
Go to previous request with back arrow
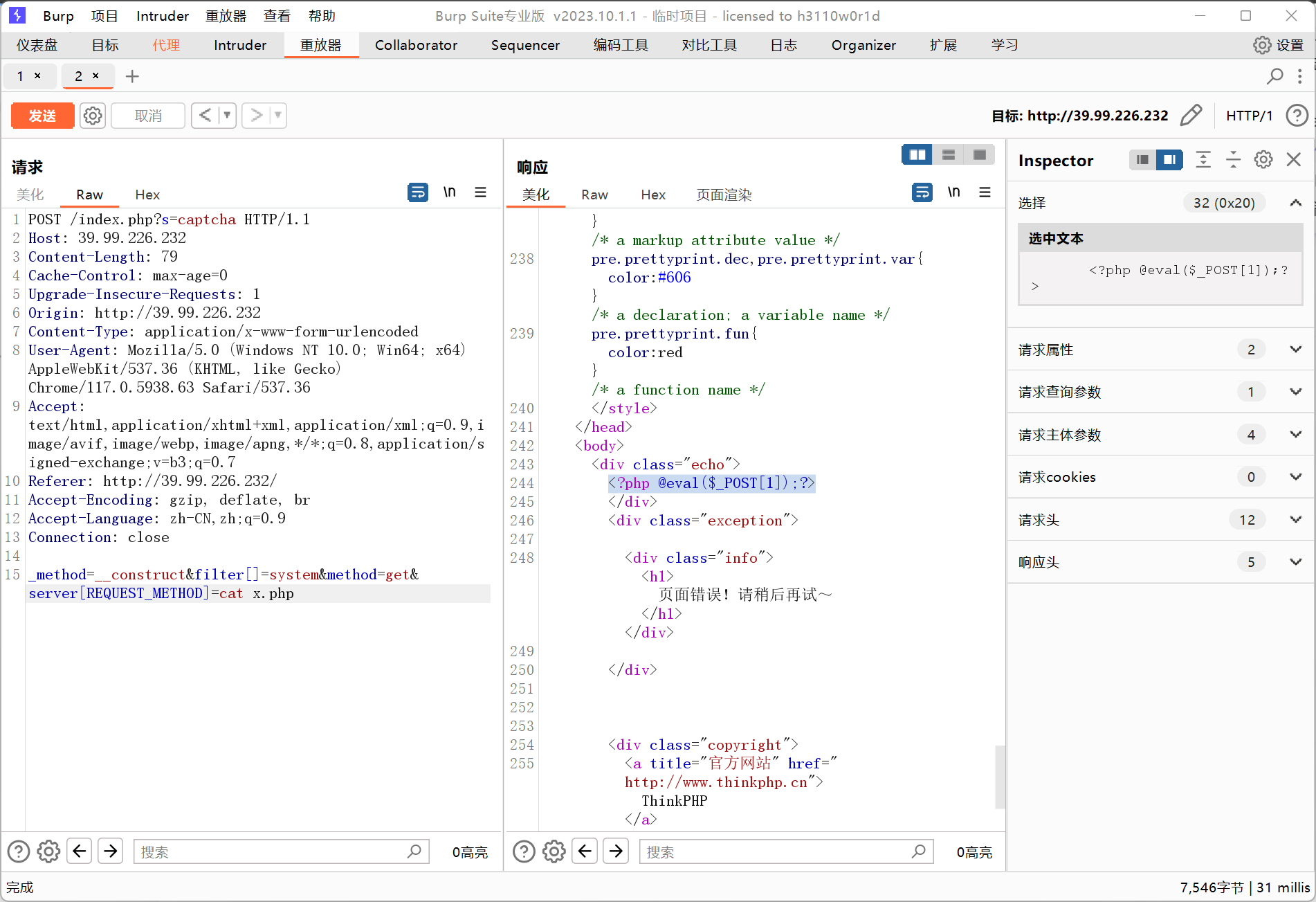(x=205, y=115)
